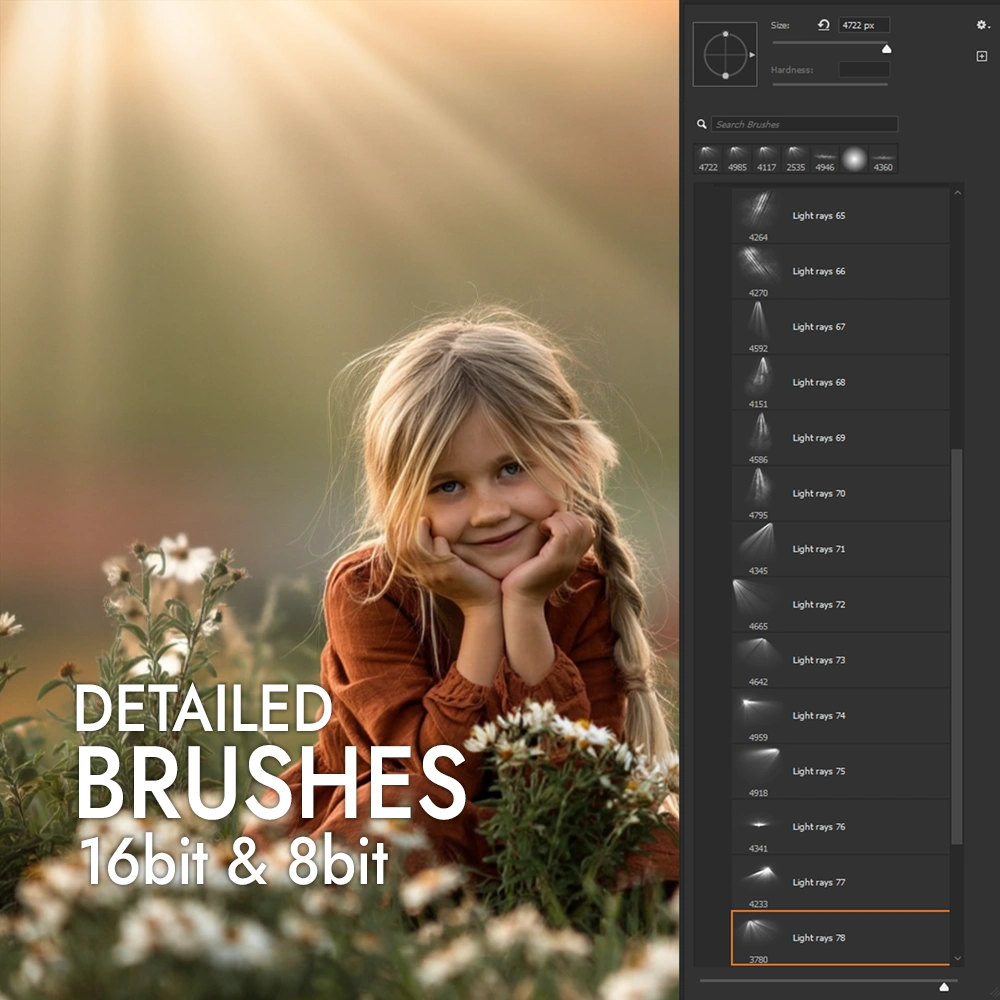
Task: Pick the soft round recent brush
Action: 853,158
